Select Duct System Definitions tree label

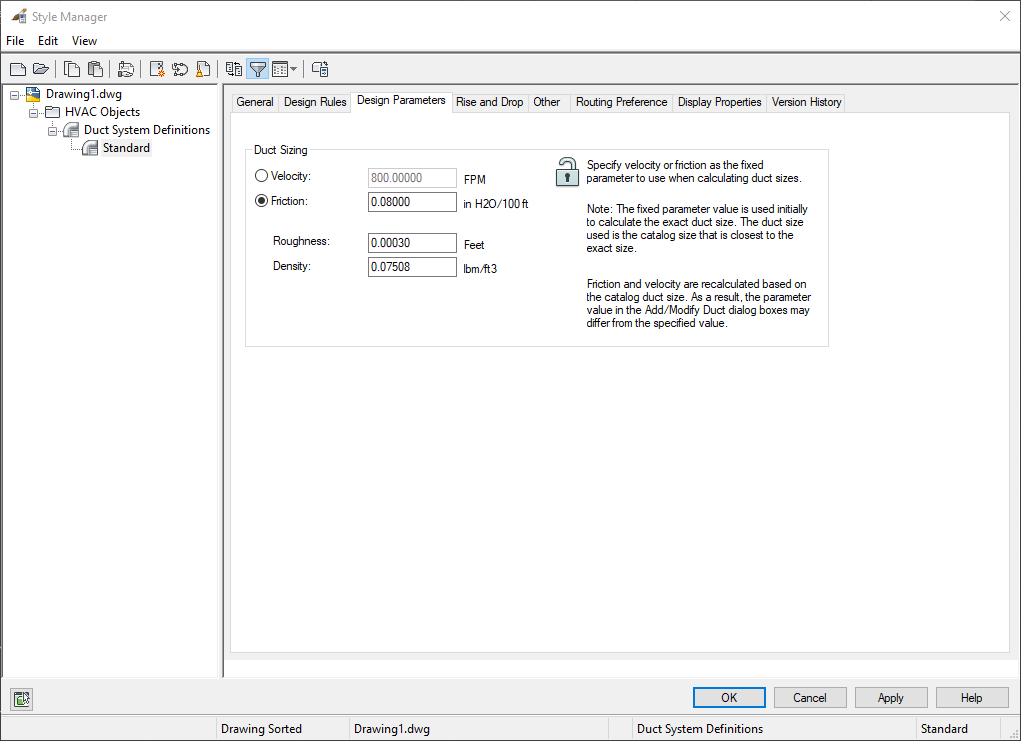coord(147,130)
